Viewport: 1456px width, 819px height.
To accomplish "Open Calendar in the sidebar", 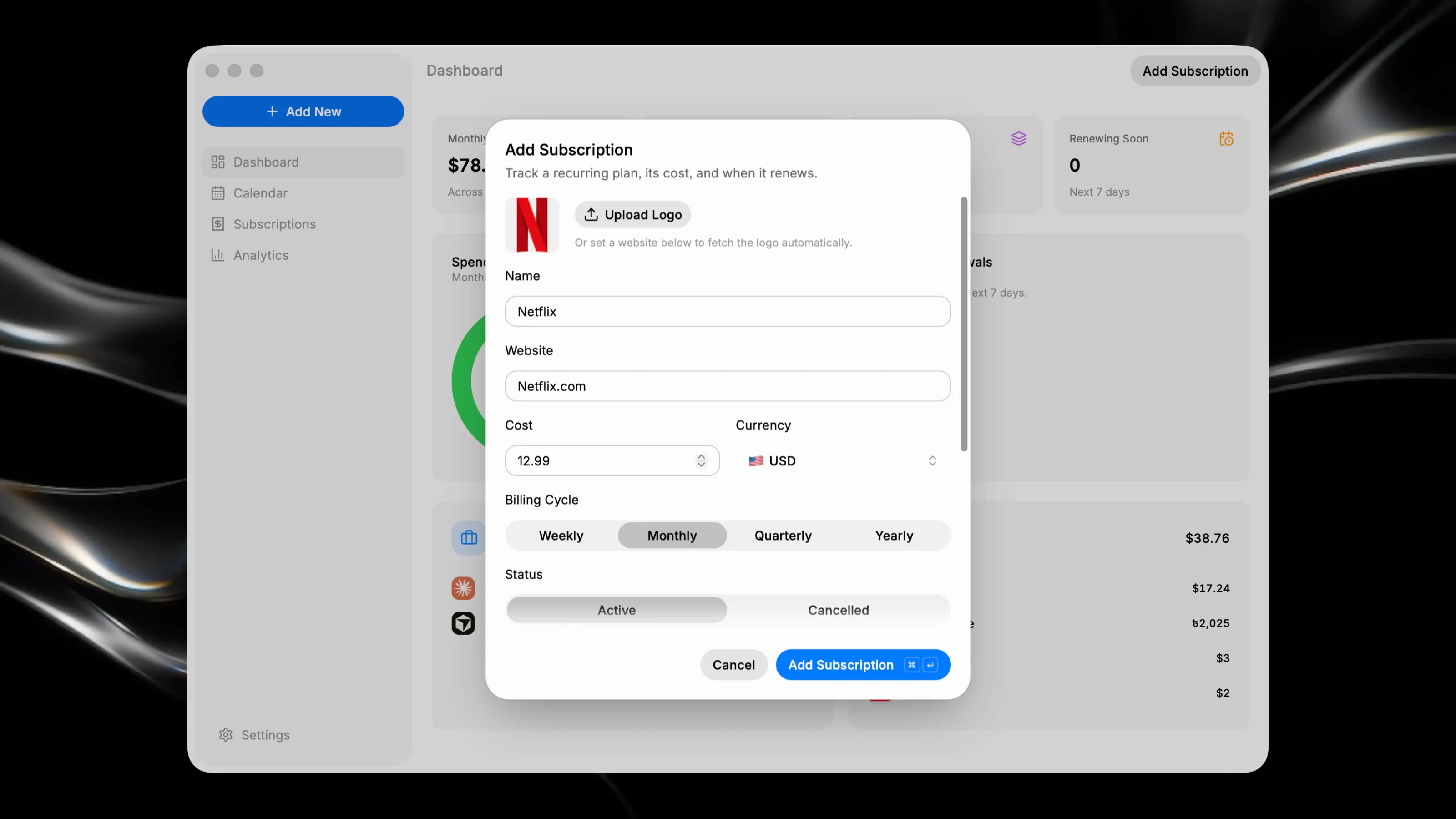I will [303, 193].
